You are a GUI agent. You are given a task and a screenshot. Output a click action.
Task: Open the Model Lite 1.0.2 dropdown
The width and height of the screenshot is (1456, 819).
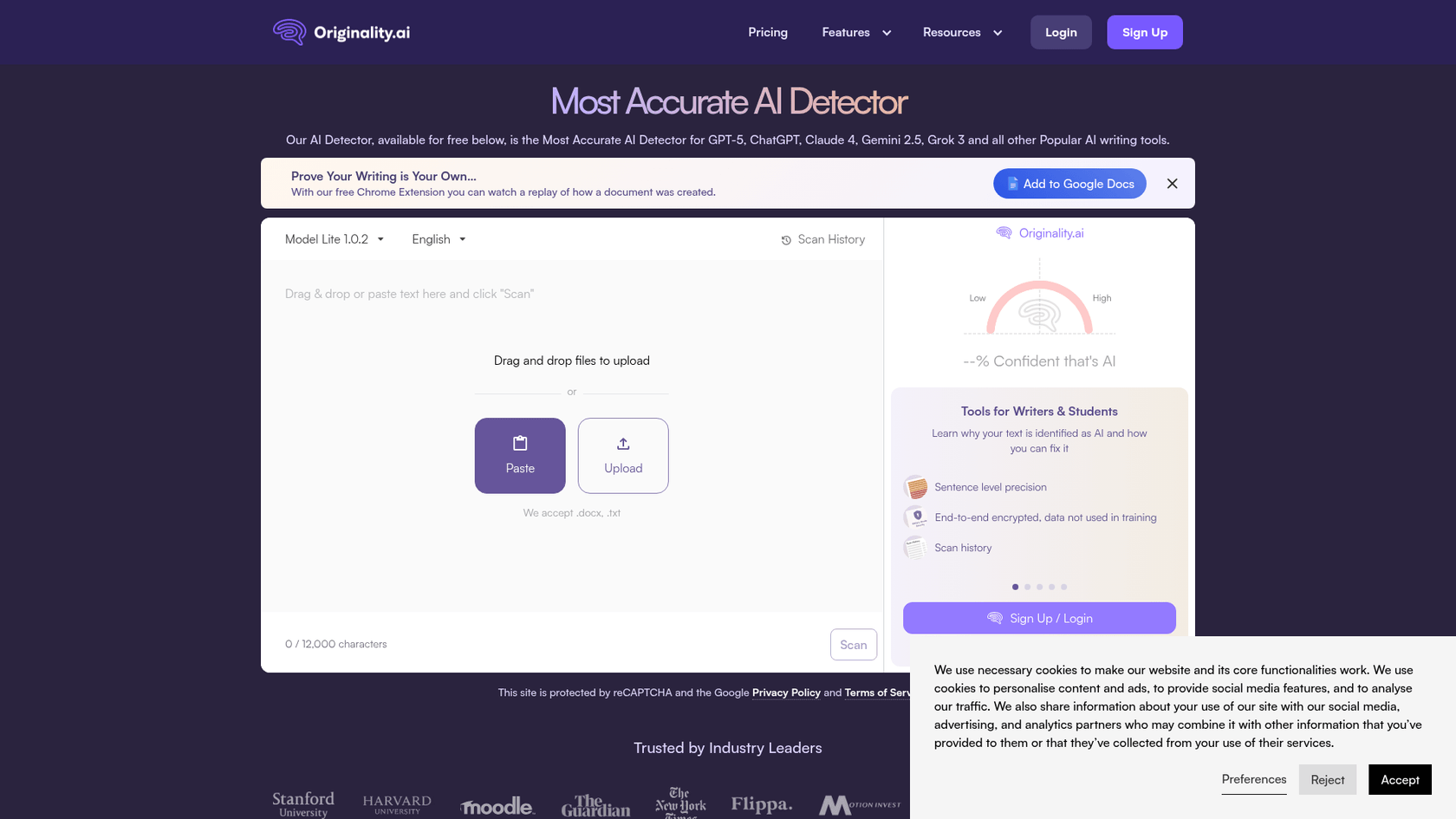pos(333,239)
